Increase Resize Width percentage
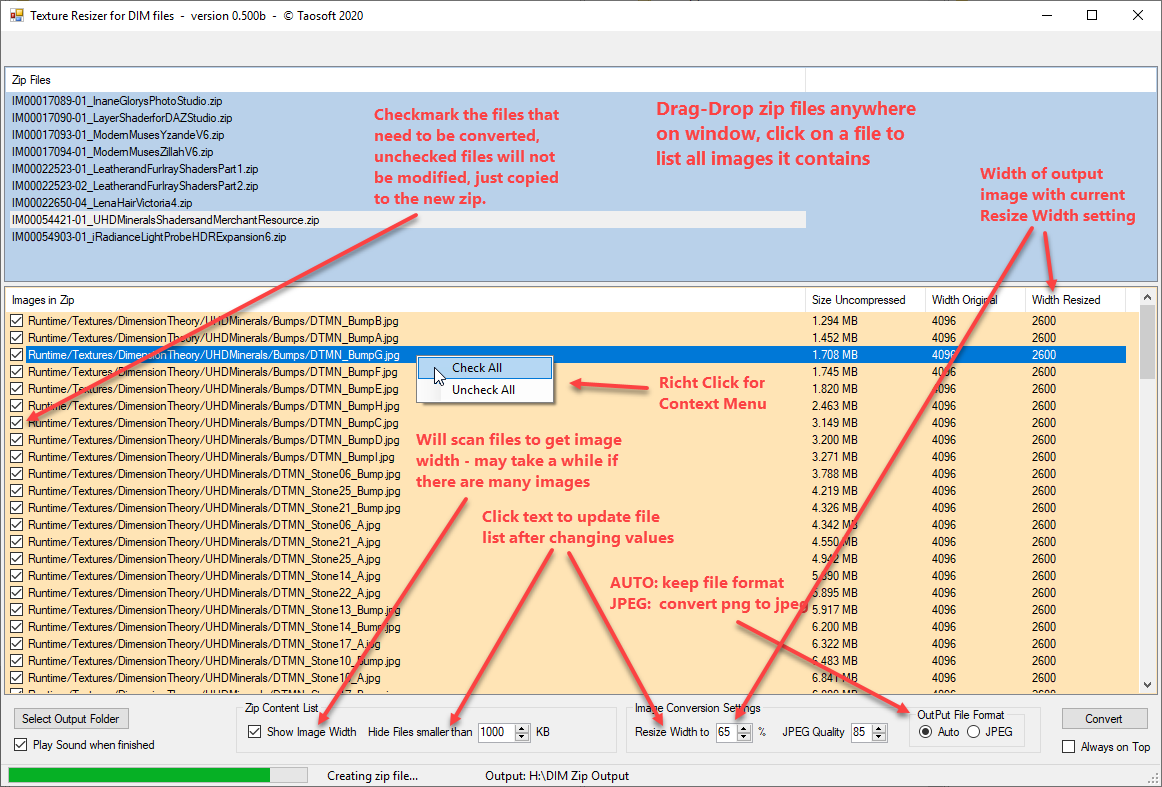This screenshot has width=1162, height=787. (743, 728)
